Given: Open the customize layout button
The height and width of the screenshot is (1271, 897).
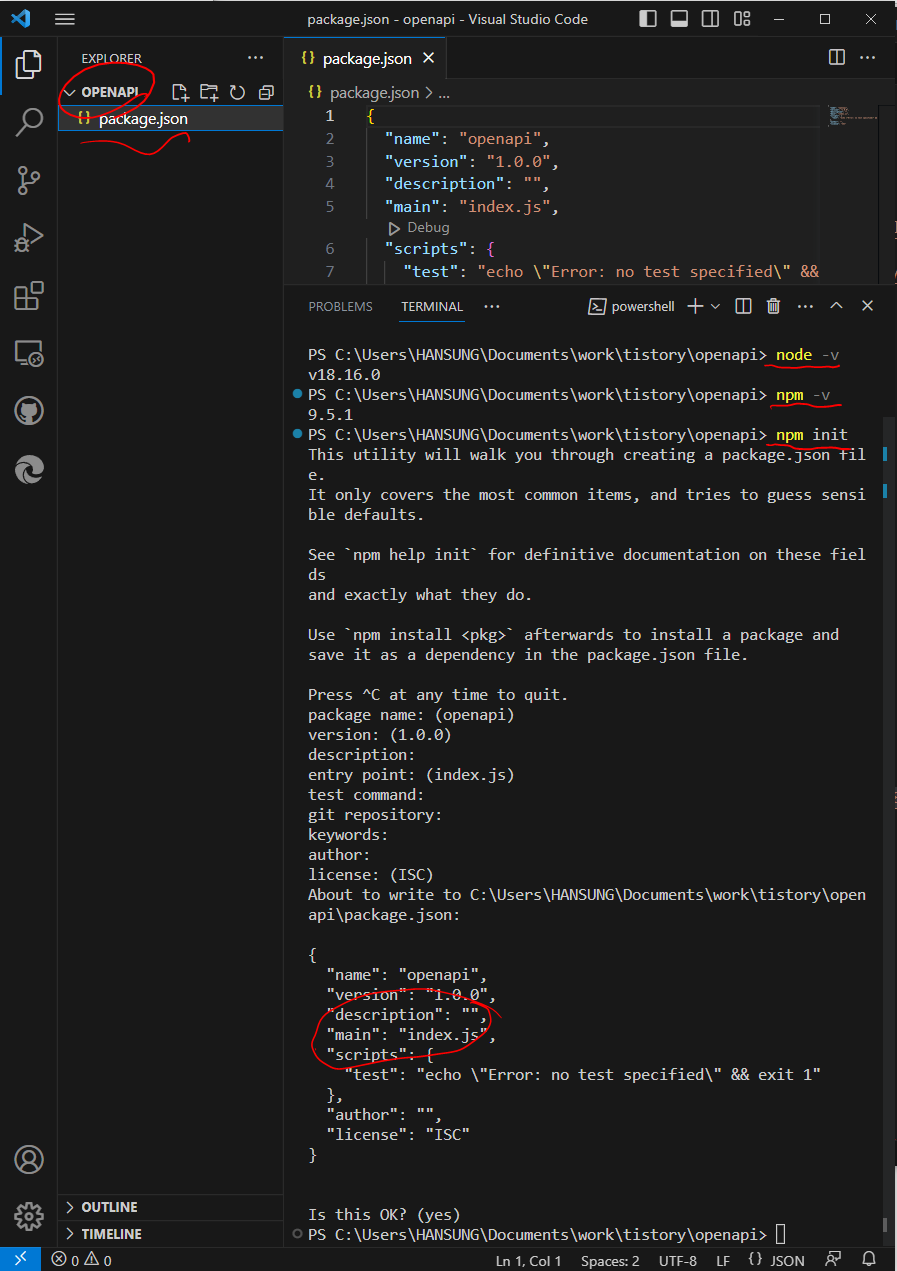Looking at the screenshot, I should pos(741,19).
